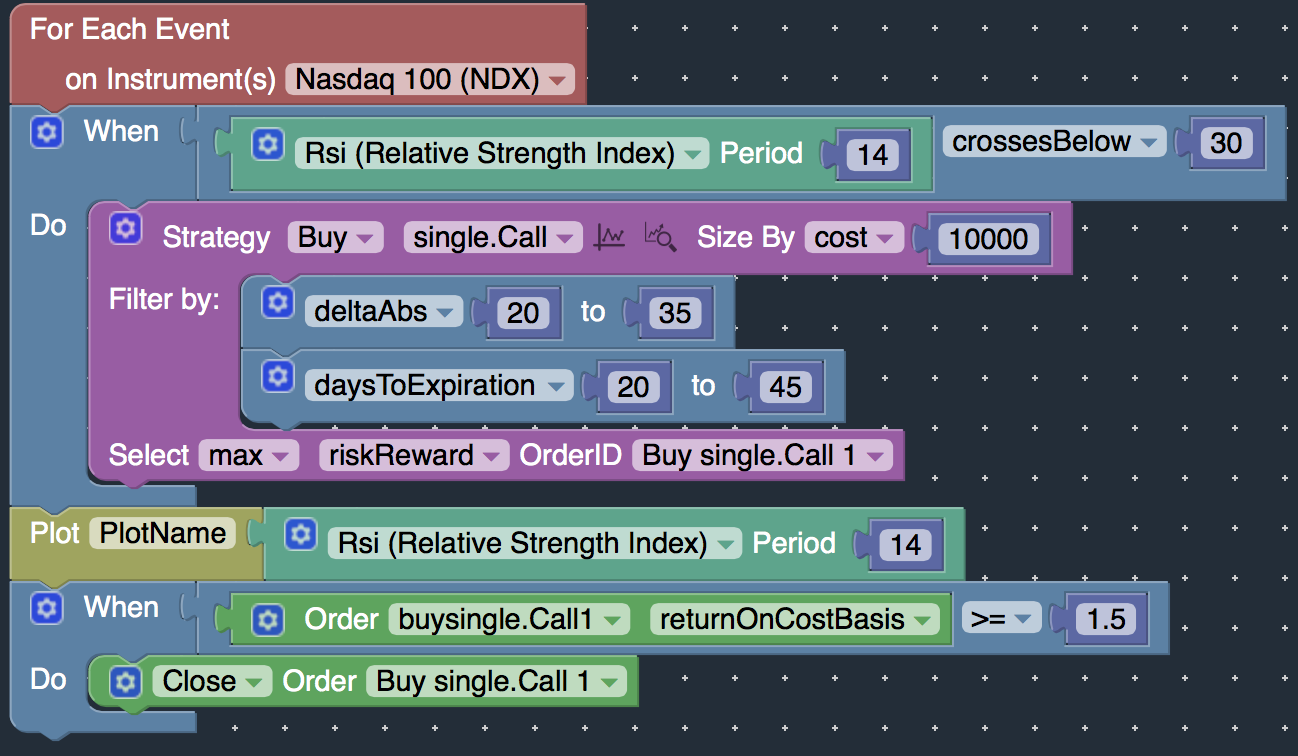Image resolution: width=1298 pixels, height=756 pixels.
Task: Edit the crossesBelow threshold value 30
Action: [x=1226, y=143]
